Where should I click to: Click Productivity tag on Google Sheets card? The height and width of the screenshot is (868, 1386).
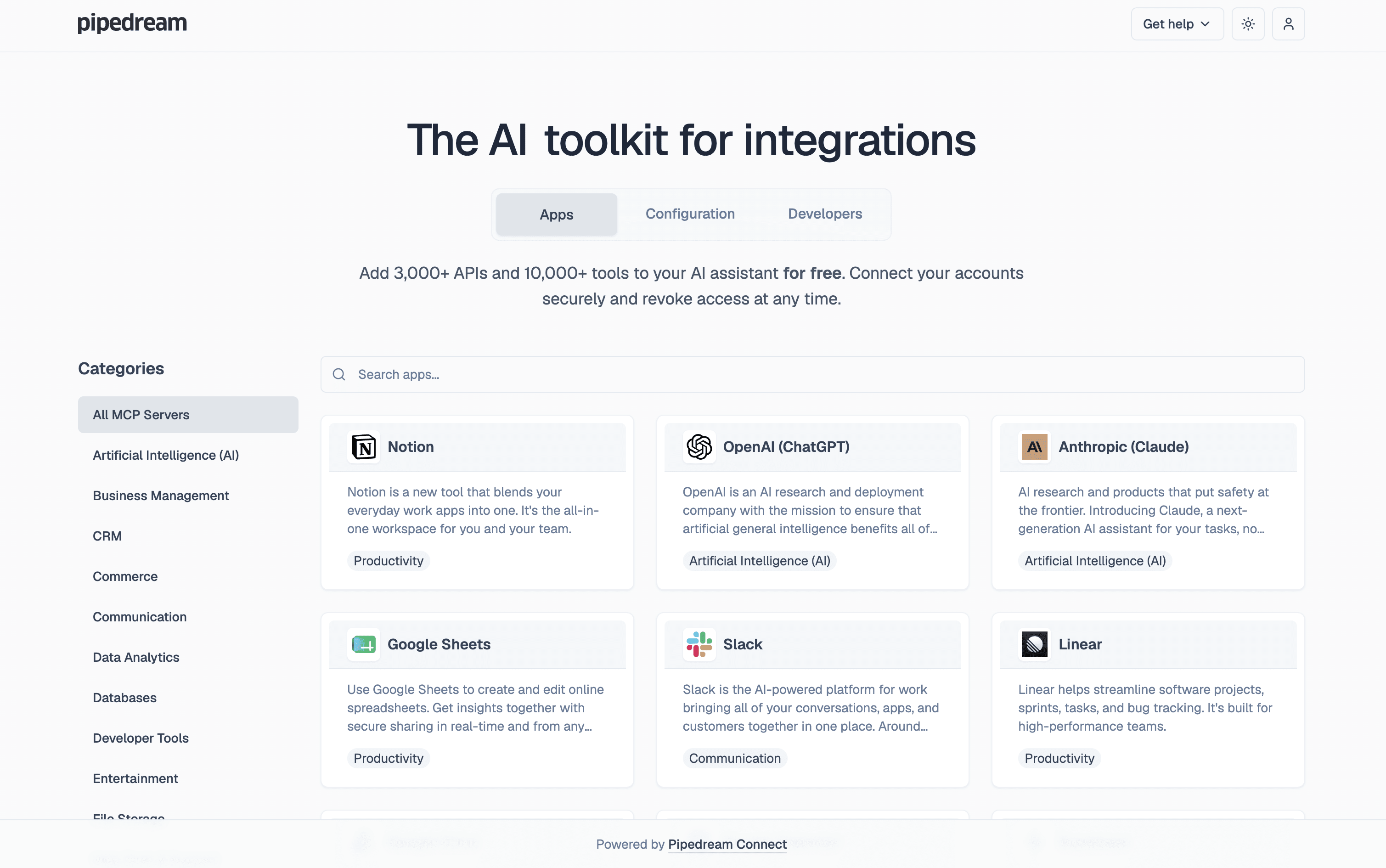tap(389, 758)
